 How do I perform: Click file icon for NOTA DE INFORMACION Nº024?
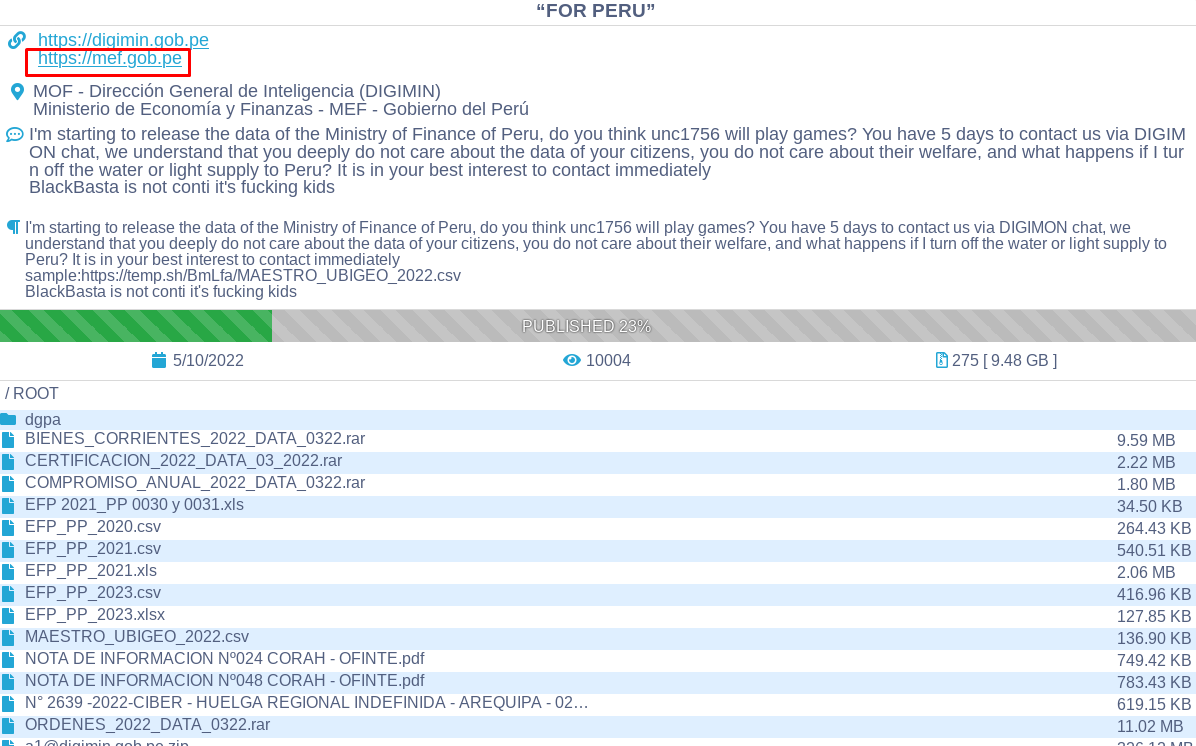tap(8, 660)
